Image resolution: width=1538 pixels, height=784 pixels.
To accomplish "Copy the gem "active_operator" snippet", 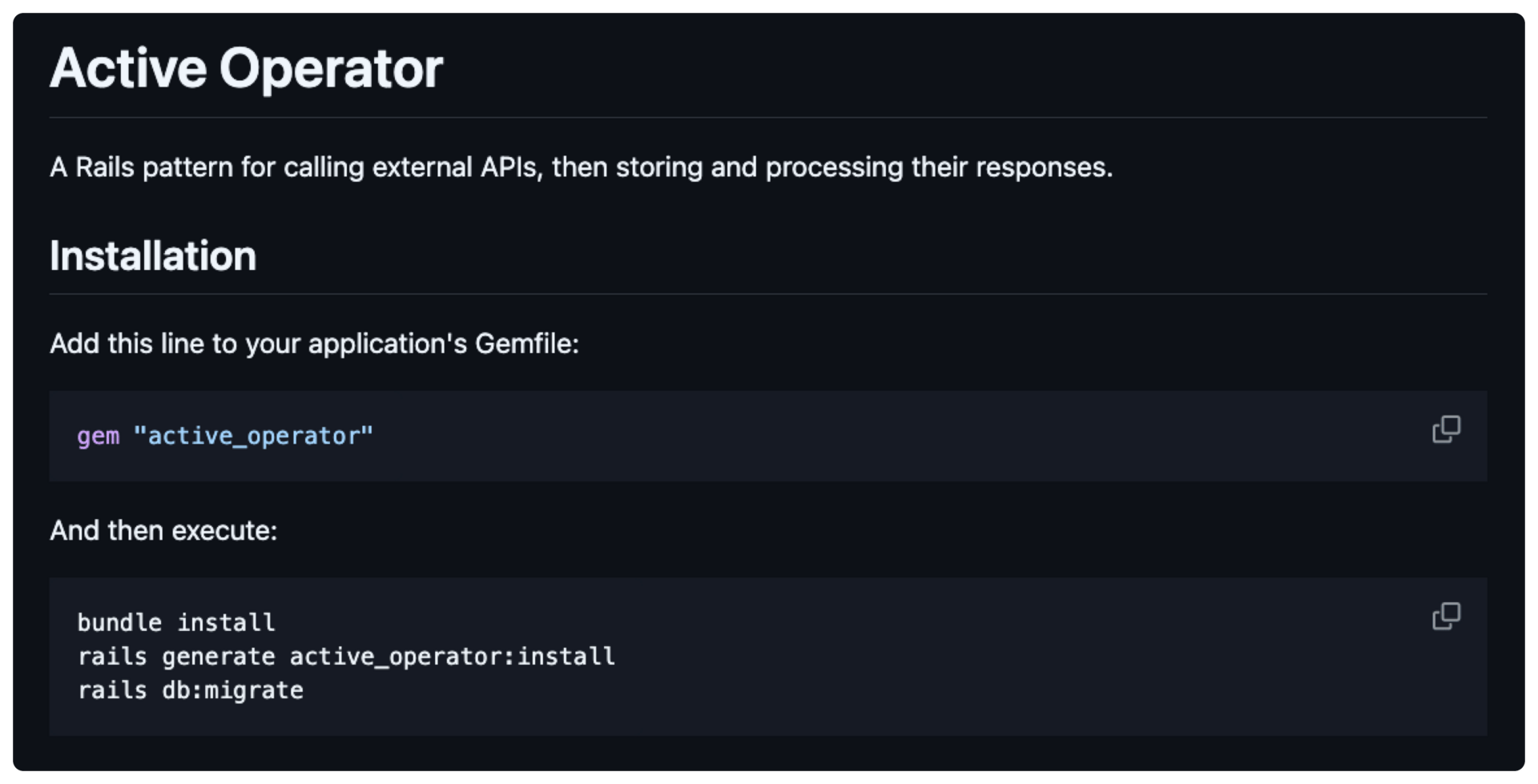I will coord(1446,429).
